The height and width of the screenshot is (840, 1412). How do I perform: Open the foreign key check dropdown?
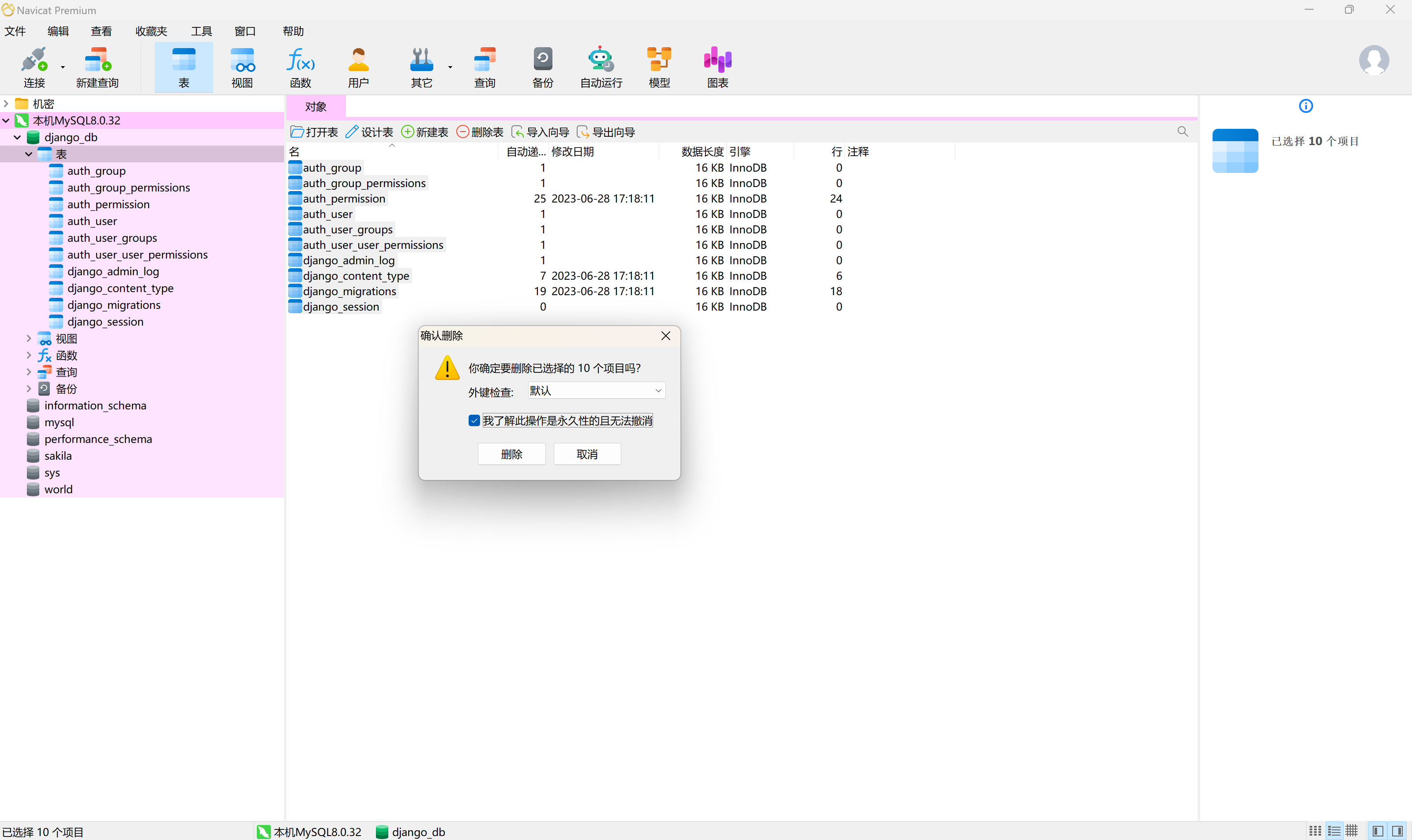pos(596,390)
